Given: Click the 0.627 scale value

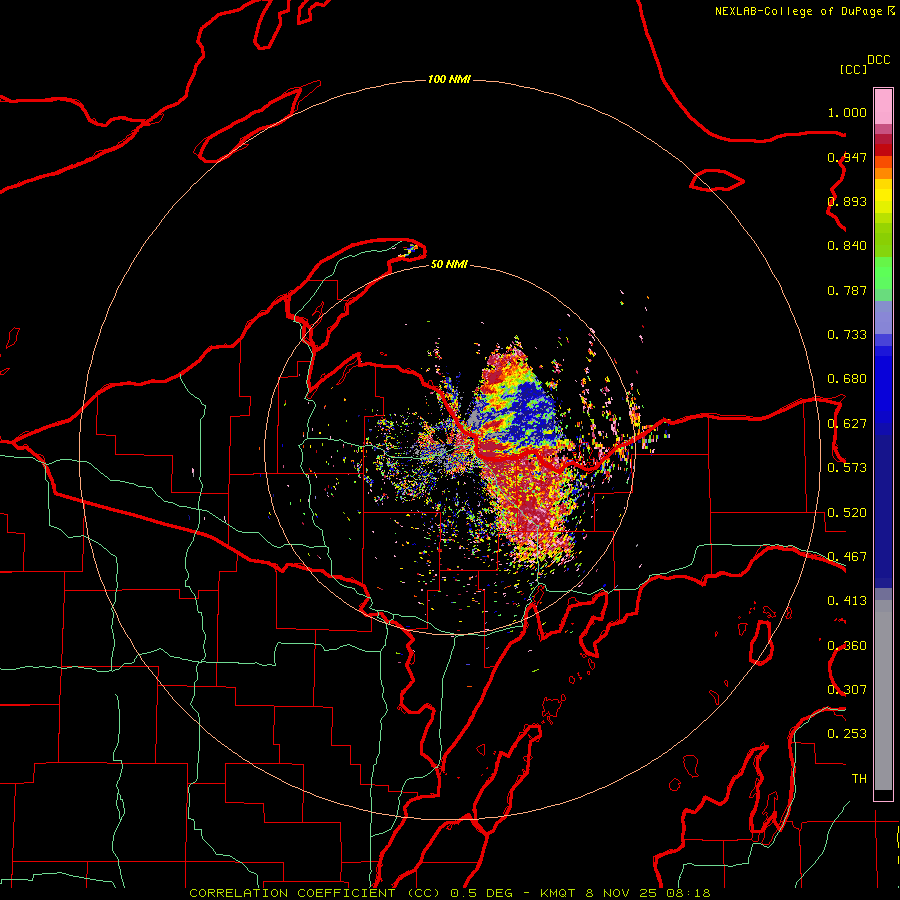Looking at the screenshot, I should pyautogui.click(x=847, y=424).
